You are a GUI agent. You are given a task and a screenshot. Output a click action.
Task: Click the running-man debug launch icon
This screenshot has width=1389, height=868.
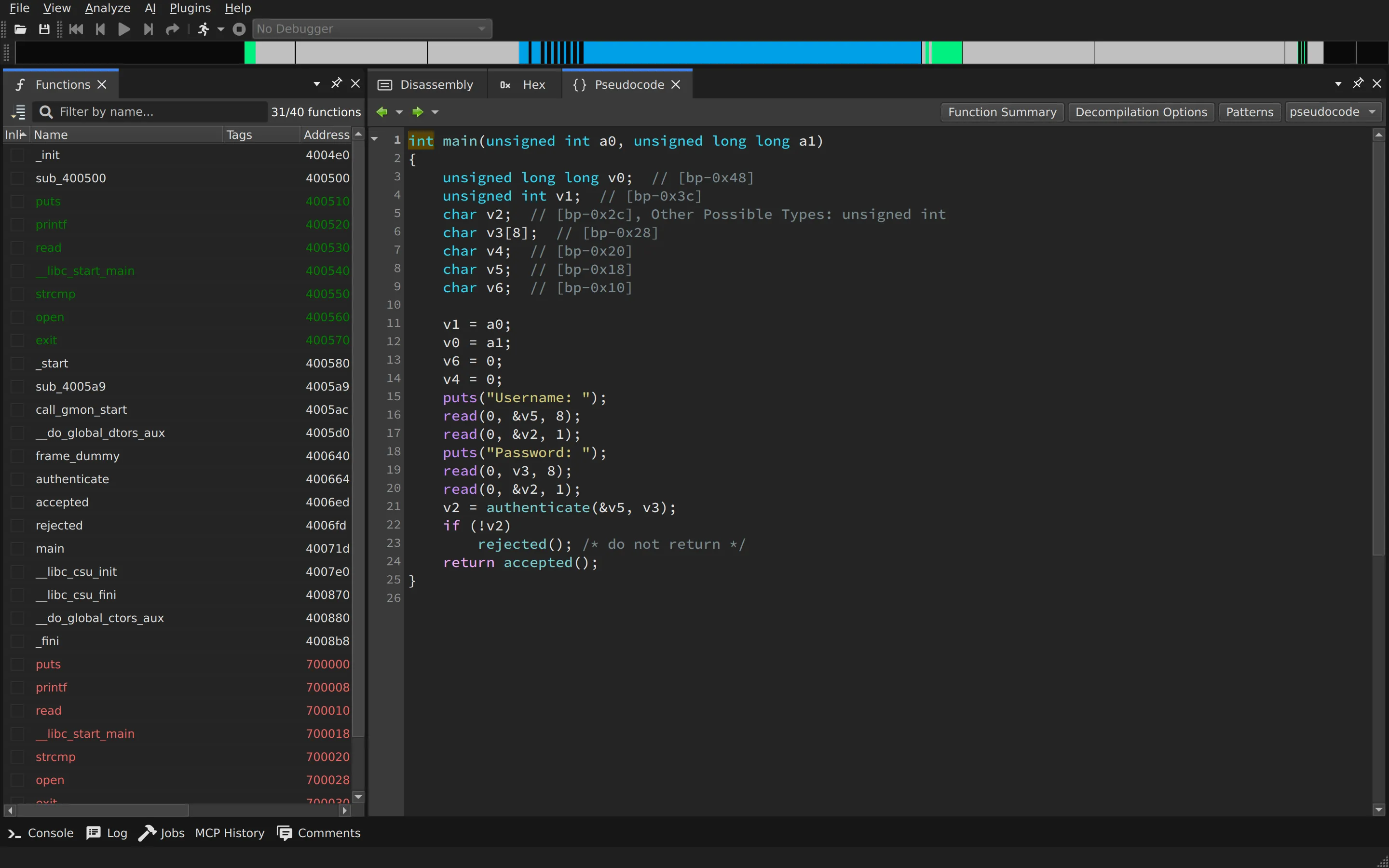pyautogui.click(x=203, y=29)
